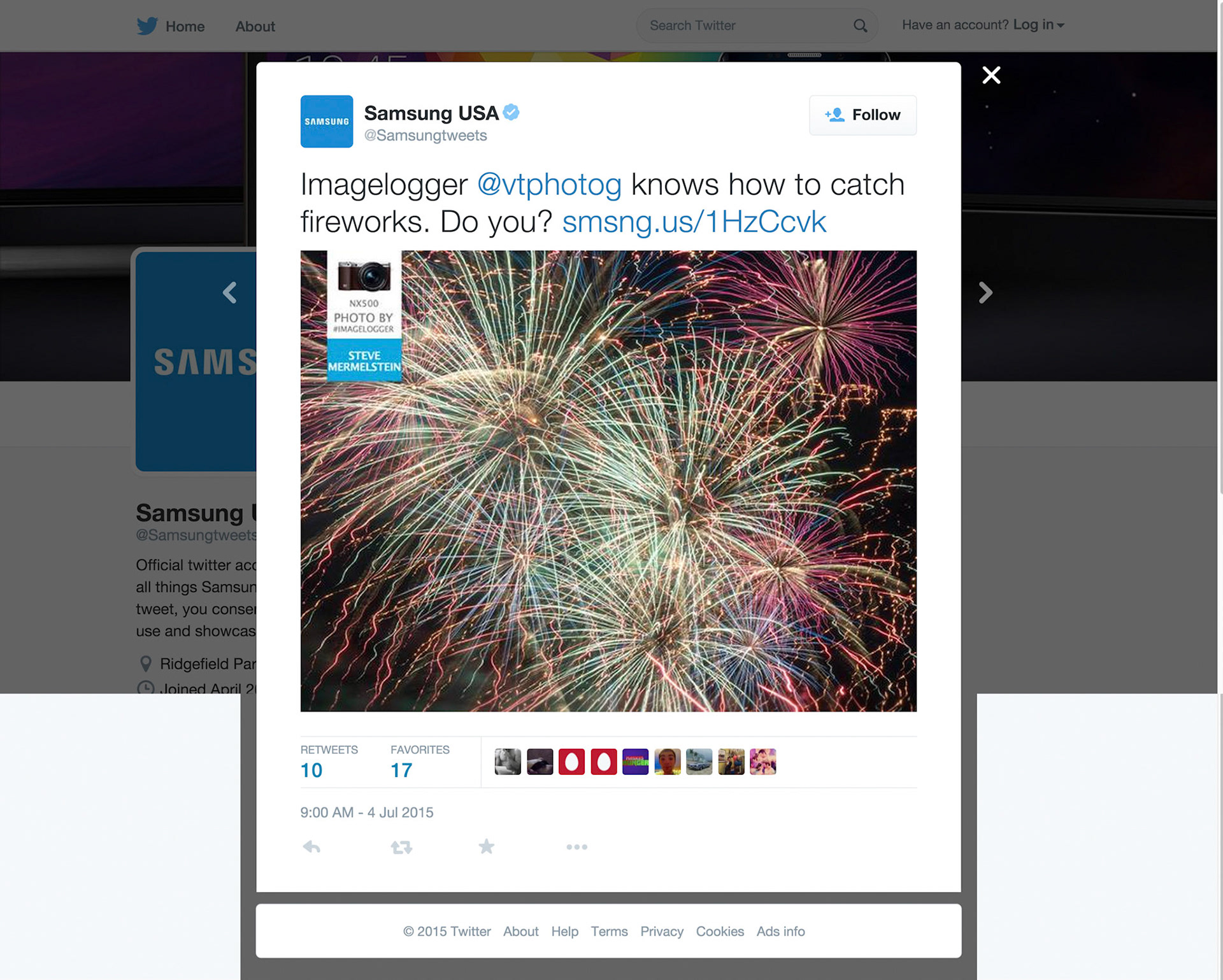
Task: Open the @vtphotog mention link
Action: click(x=549, y=185)
